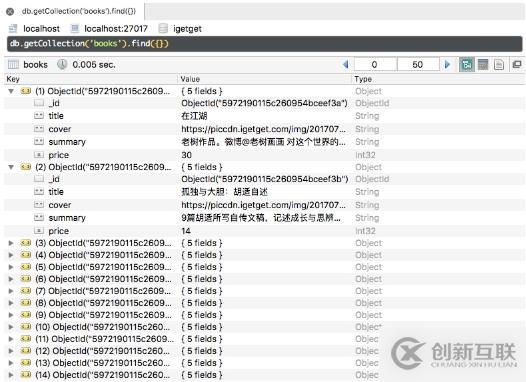Open results in separate window icon

pos(517,64)
